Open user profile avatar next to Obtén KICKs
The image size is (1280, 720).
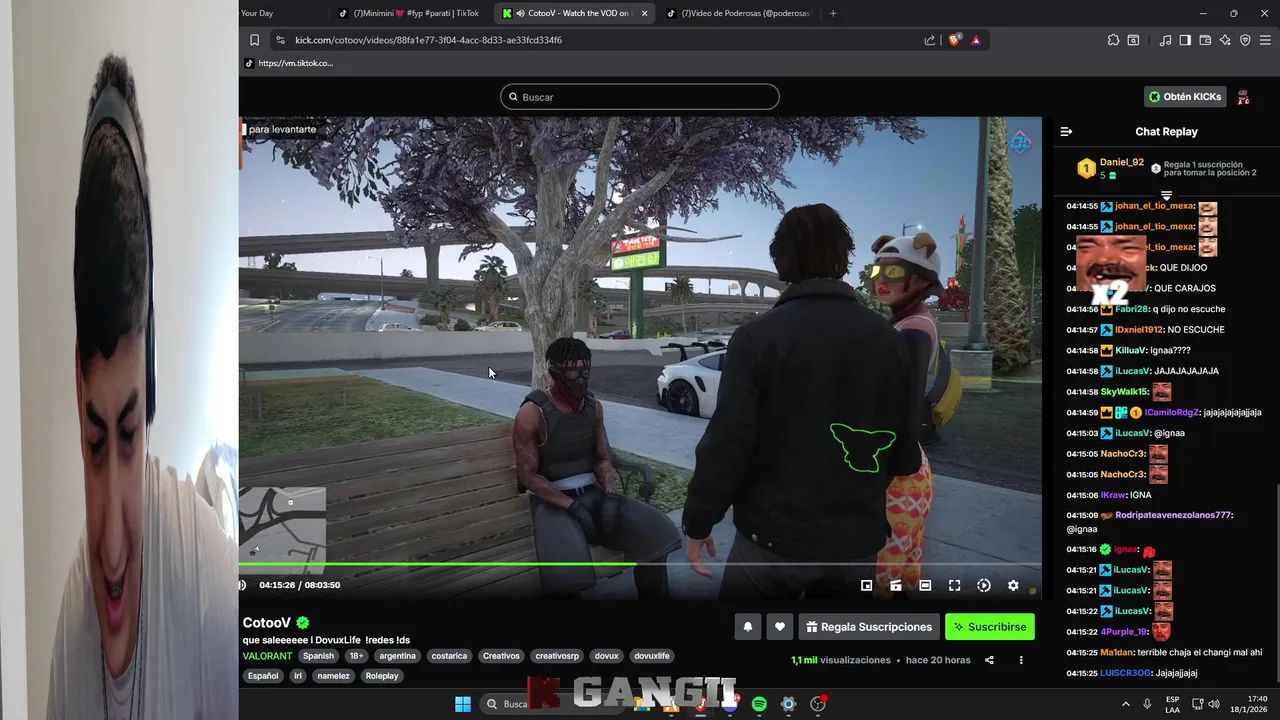(x=1243, y=97)
